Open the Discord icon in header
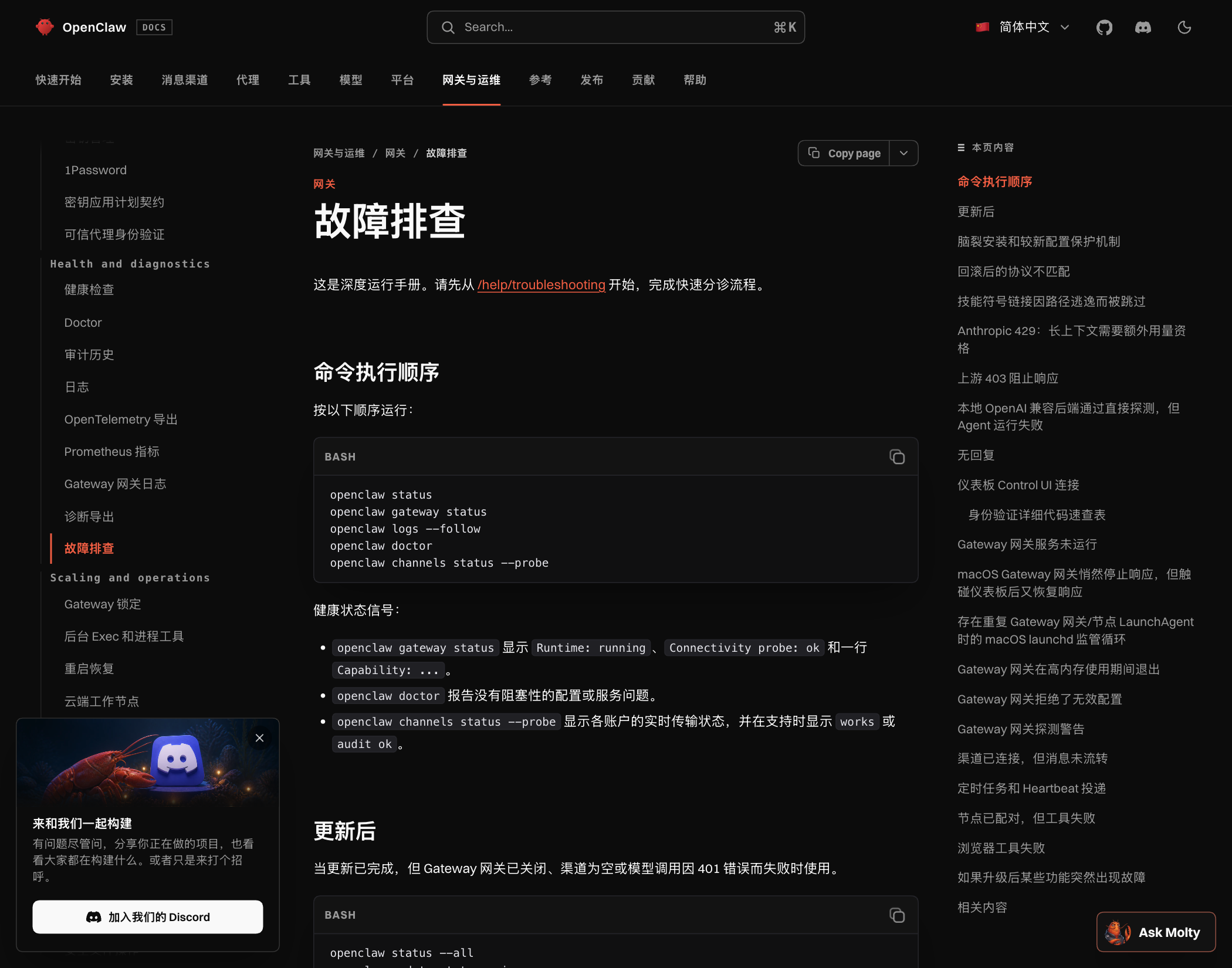 [x=1143, y=28]
